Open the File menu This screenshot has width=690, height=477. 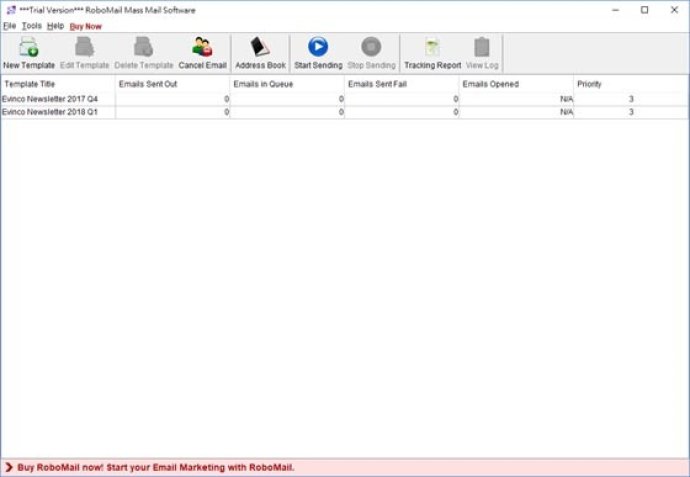(9, 26)
